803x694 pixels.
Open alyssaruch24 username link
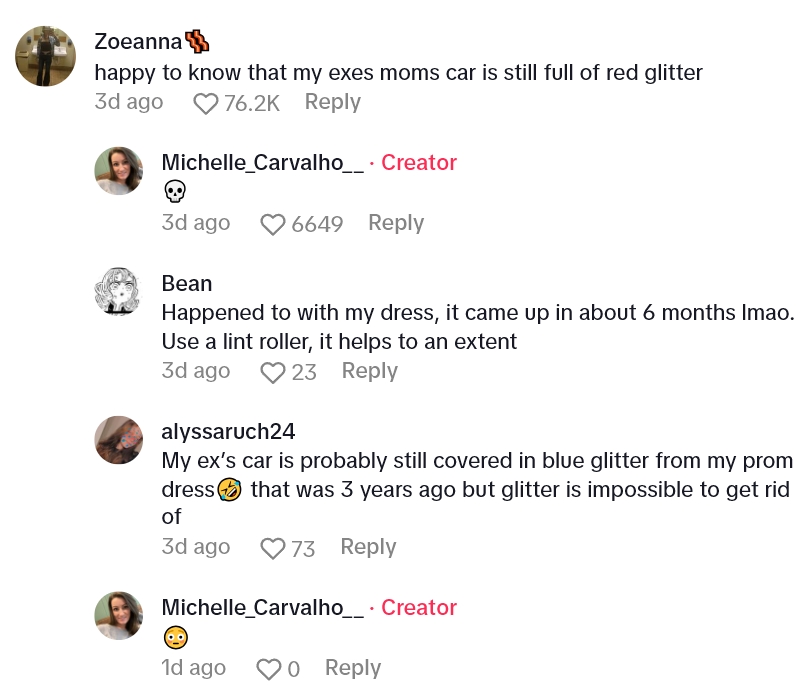pyautogui.click(x=228, y=431)
